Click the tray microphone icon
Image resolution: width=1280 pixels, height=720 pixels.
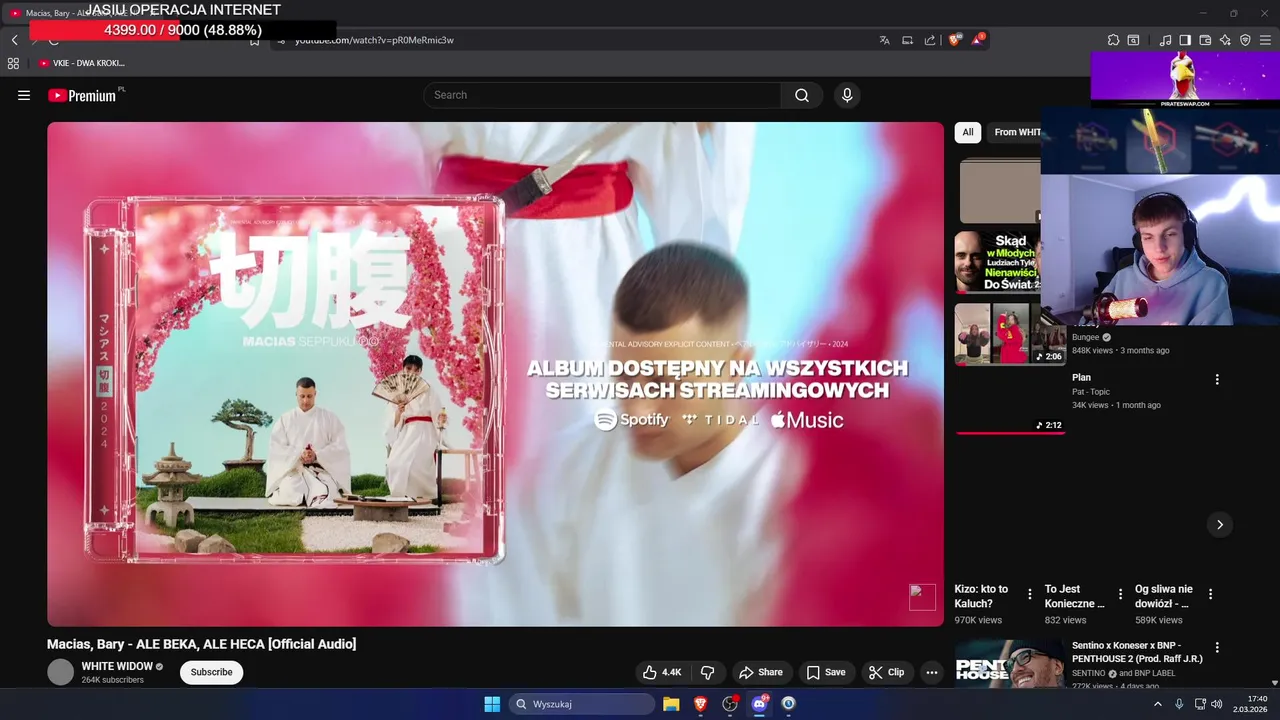pos(1179,704)
